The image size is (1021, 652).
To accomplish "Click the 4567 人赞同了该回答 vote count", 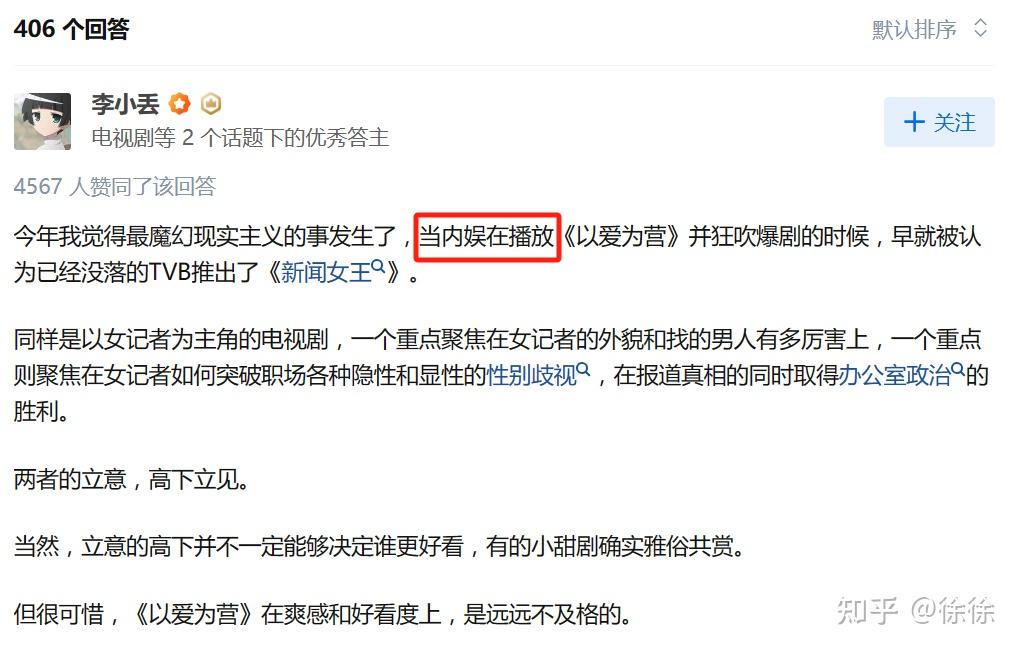I will coord(115,187).
